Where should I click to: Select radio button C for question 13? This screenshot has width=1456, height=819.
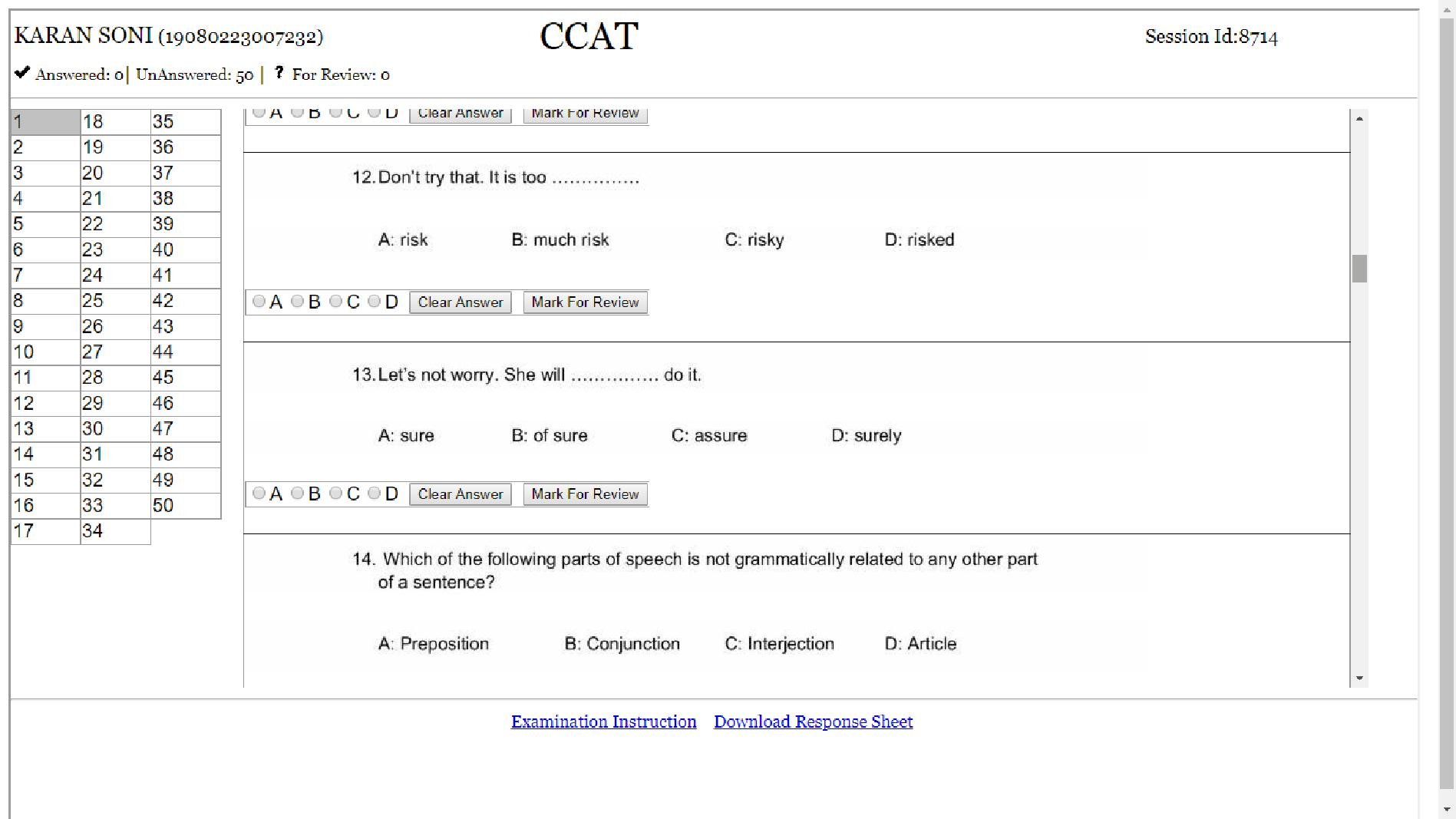(x=336, y=494)
